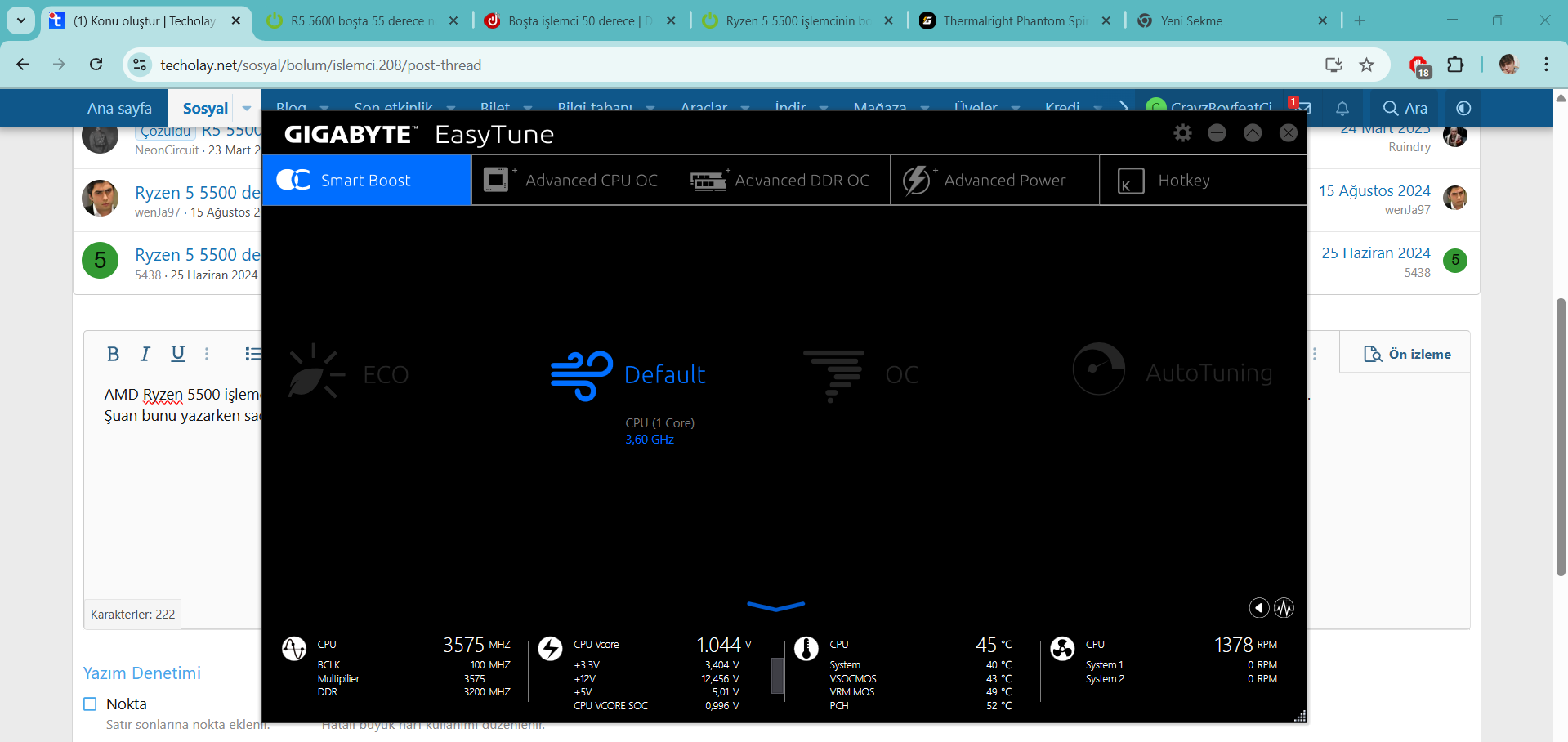1568x742 pixels.
Task: Enable the Nokta checkbox
Action: 90,704
